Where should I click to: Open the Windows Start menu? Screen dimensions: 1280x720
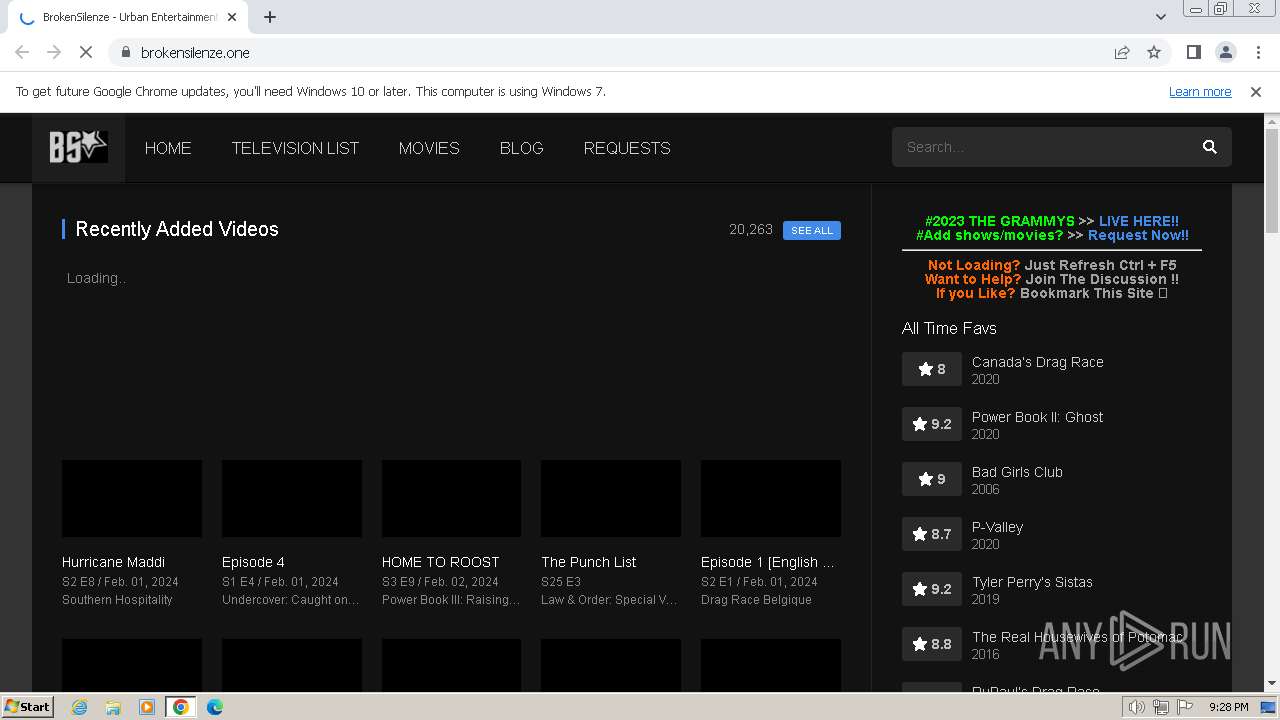pos(28,707)
